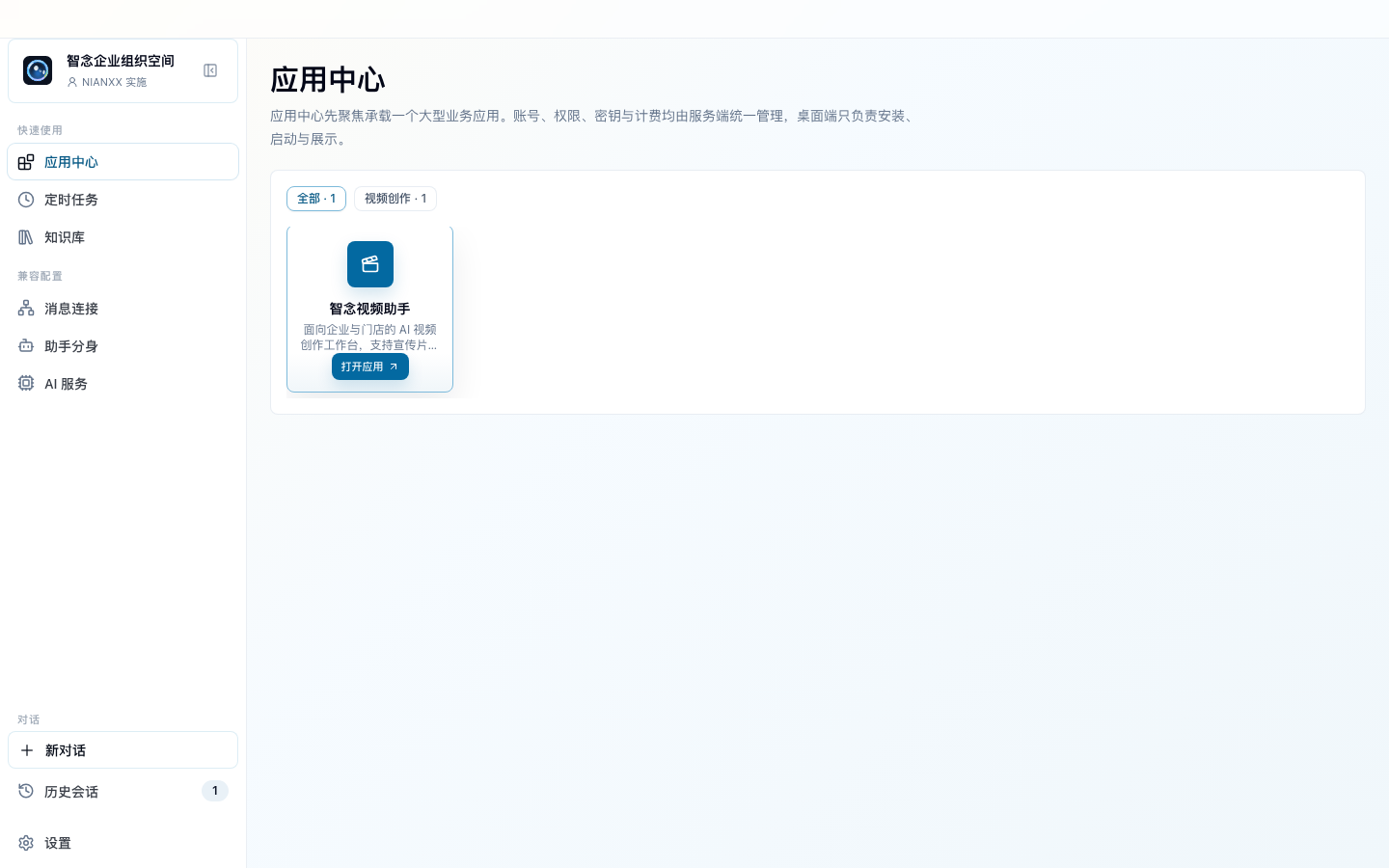This screenshot has width=1389, height=868.
Task: Click the NIANXX 实施 user label
Action: (115, 82)
